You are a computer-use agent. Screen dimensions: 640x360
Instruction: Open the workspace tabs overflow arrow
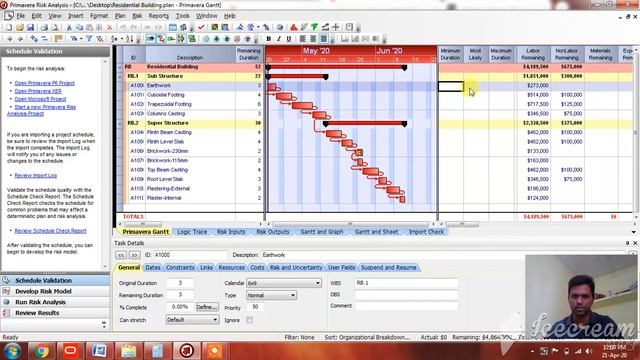pos(633,232)
